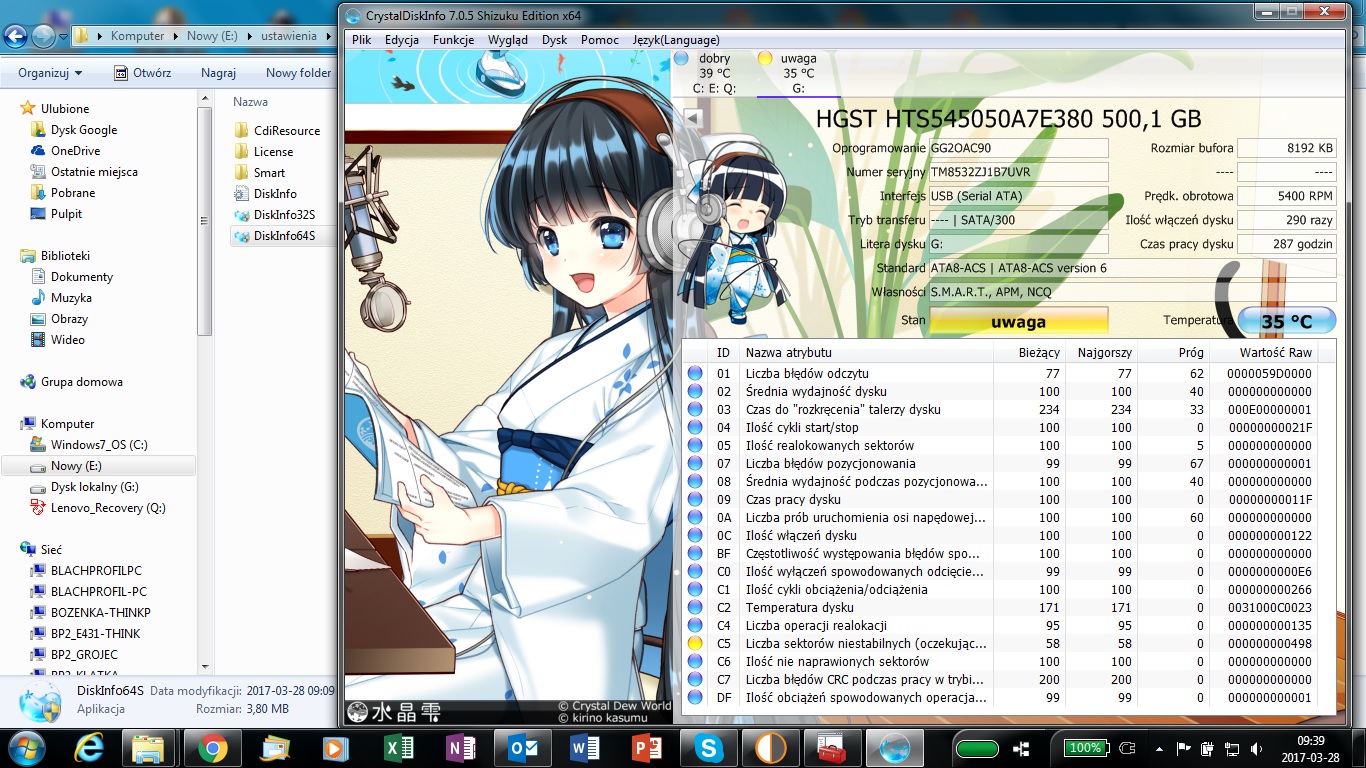The height and width of the screenshot is (768, 1366).
Task: Click the Explorer navigation pane scrollbar up arrow
Action: pos(205,99)
